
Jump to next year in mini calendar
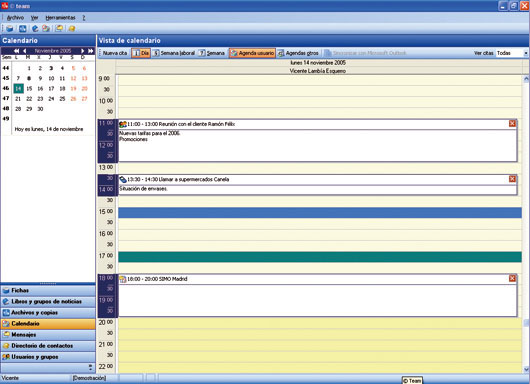click(x=91, y=51)
